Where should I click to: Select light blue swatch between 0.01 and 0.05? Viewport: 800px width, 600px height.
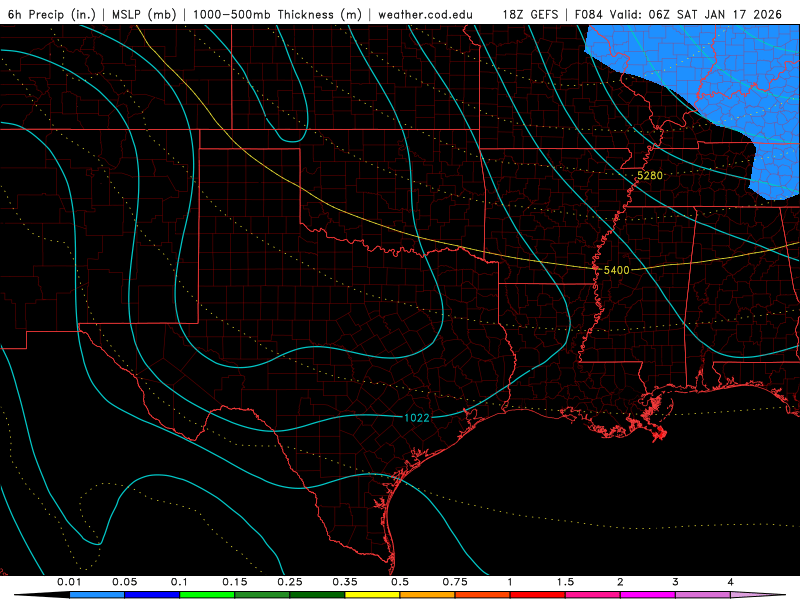(x=96, y=595)
